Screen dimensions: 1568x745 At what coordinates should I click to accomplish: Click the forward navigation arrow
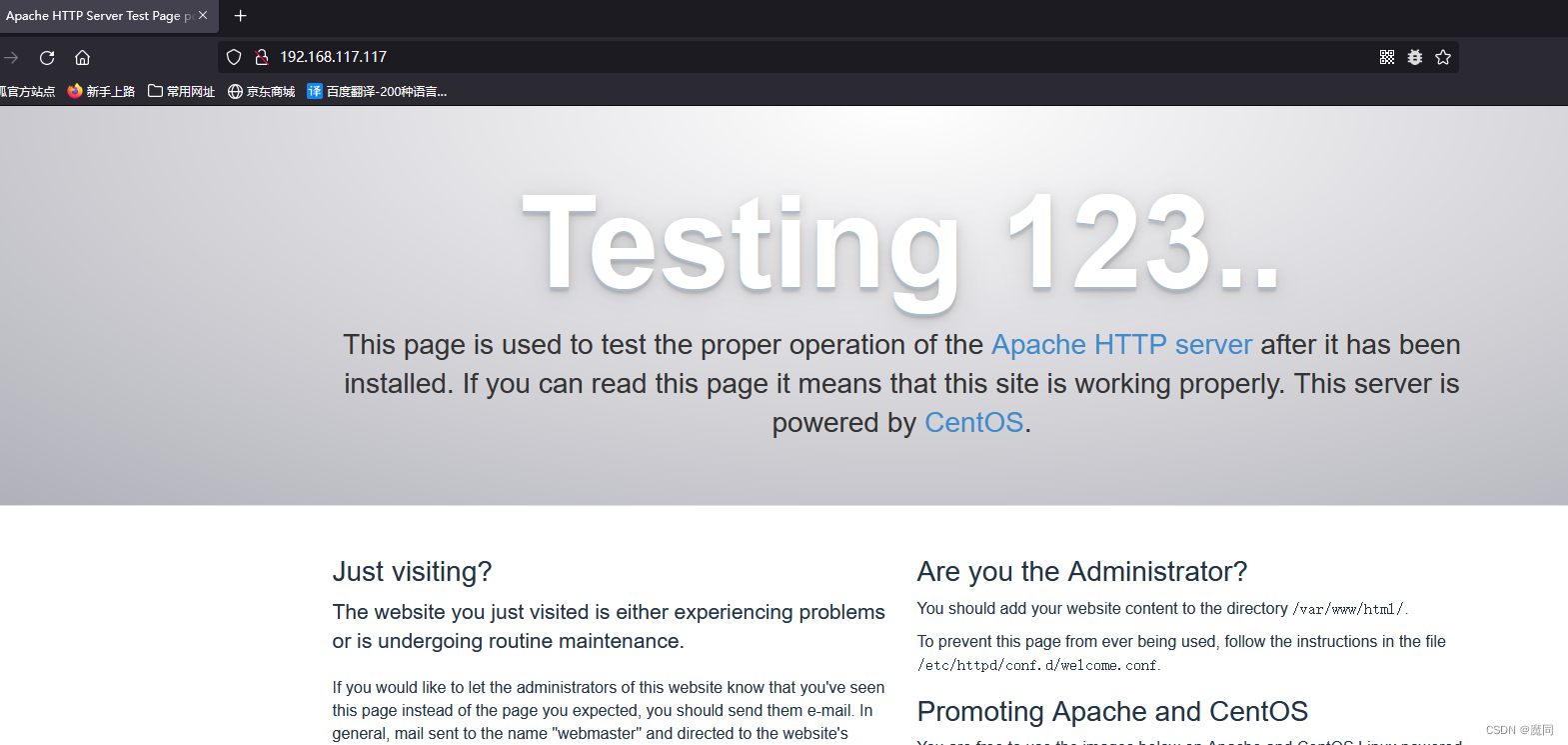pyautogui.click(x=11, y=57)
